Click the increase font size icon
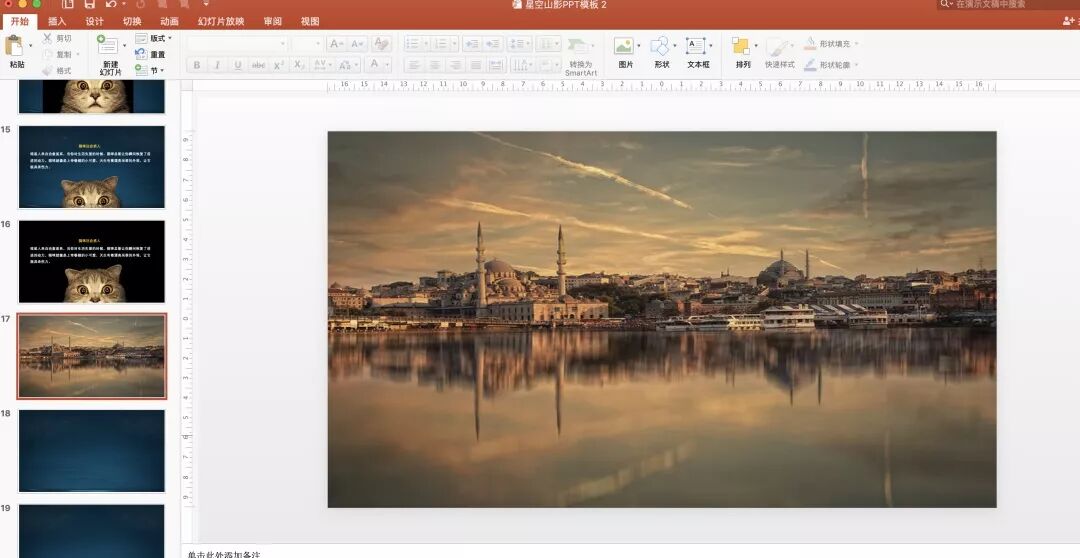 (336, 43)
